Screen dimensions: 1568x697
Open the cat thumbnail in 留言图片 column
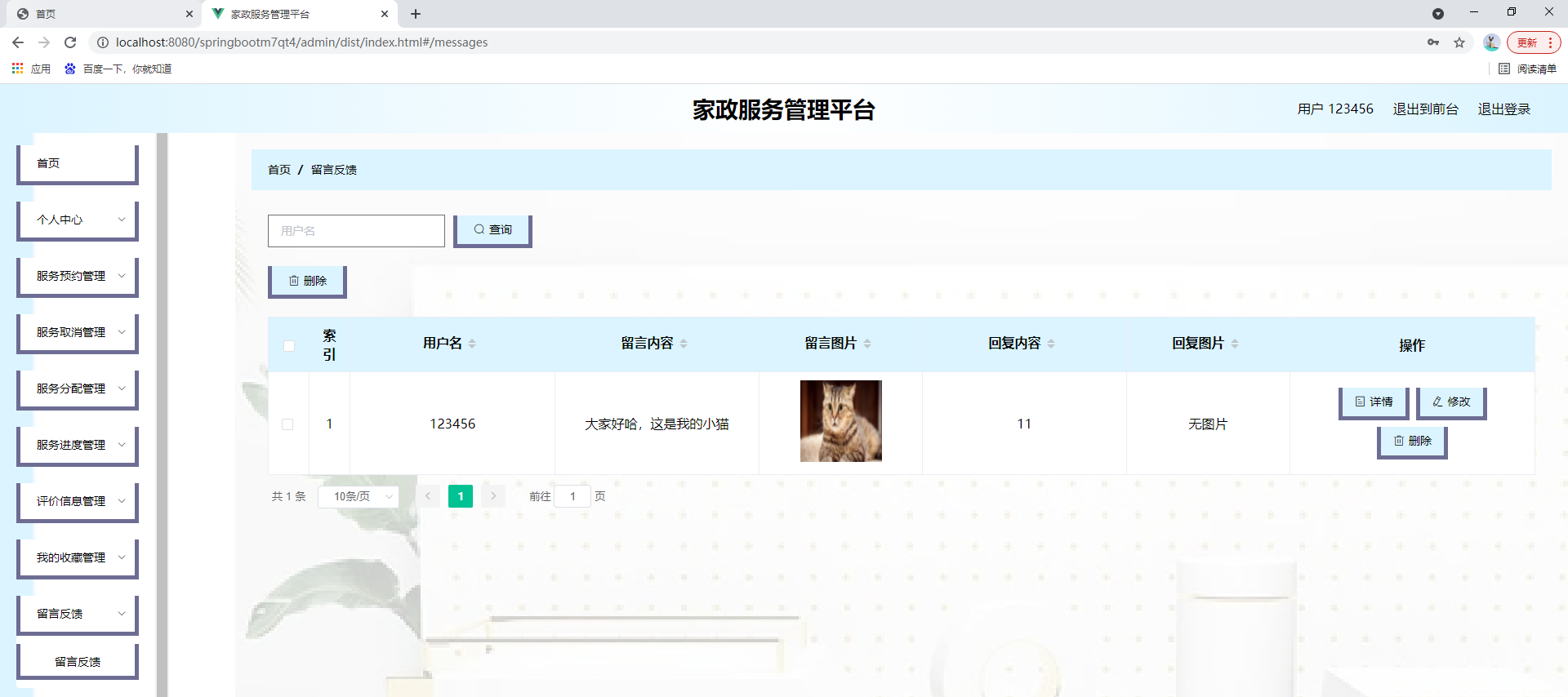pos(841,421)
